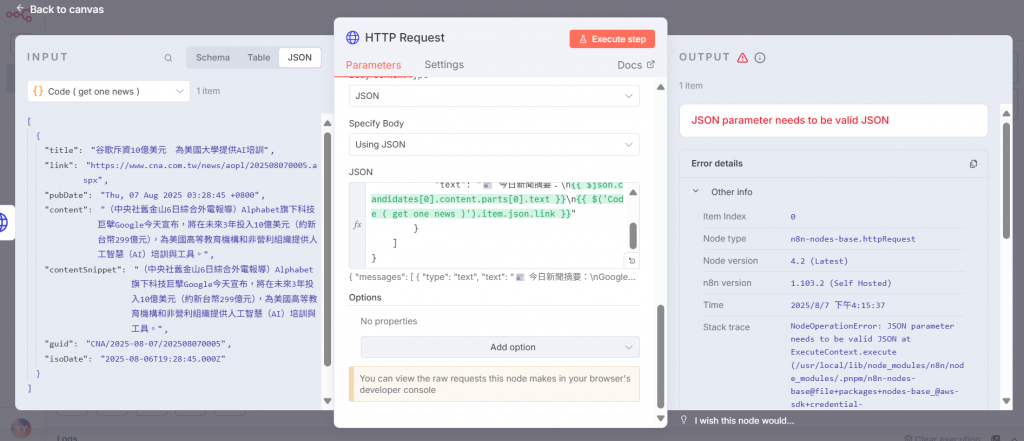Viewport: 1024px width, 441px height.
Task: Click the output info circle icon
Action: tap(760, 57)
